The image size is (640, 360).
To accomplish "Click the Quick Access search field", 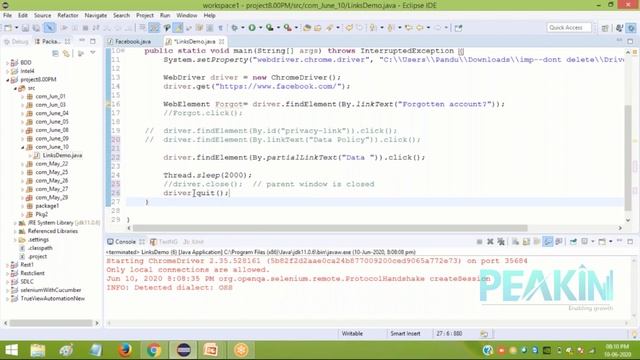I will [x=569, y=28].
